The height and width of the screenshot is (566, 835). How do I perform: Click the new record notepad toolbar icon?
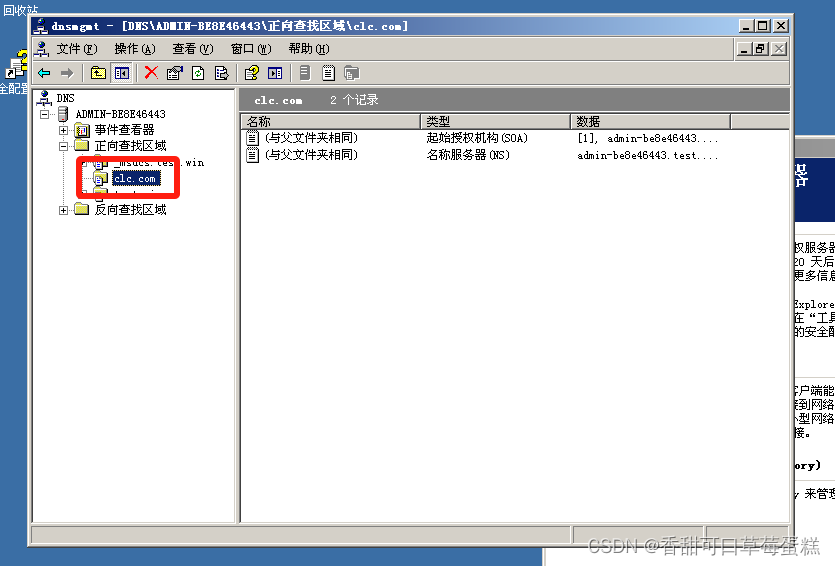click(x=329, y=73)
